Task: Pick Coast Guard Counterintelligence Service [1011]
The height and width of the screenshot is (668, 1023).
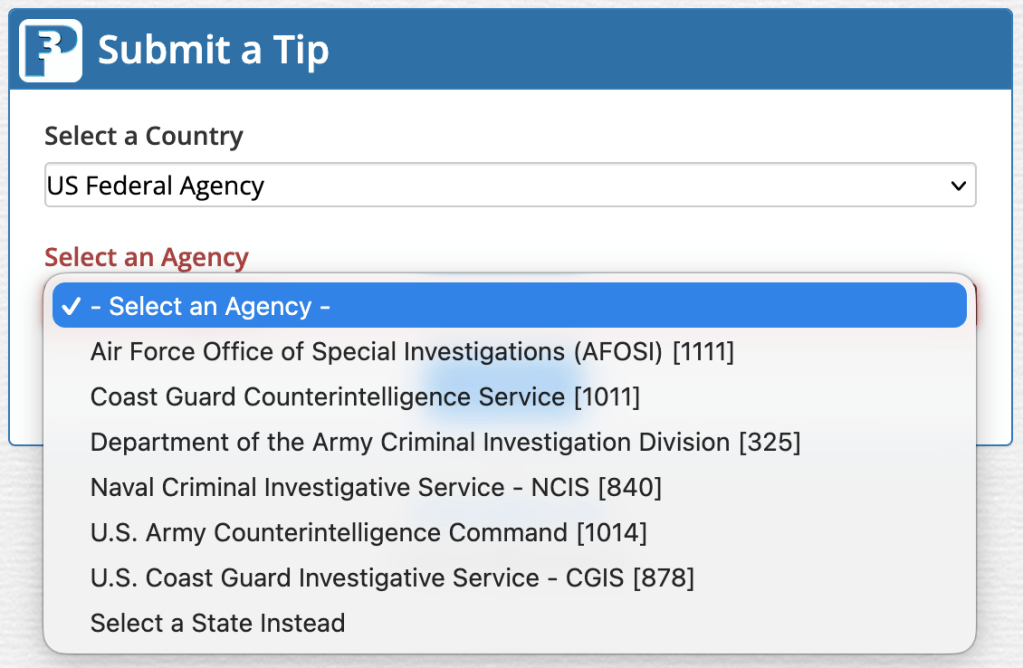Action: 365,397
